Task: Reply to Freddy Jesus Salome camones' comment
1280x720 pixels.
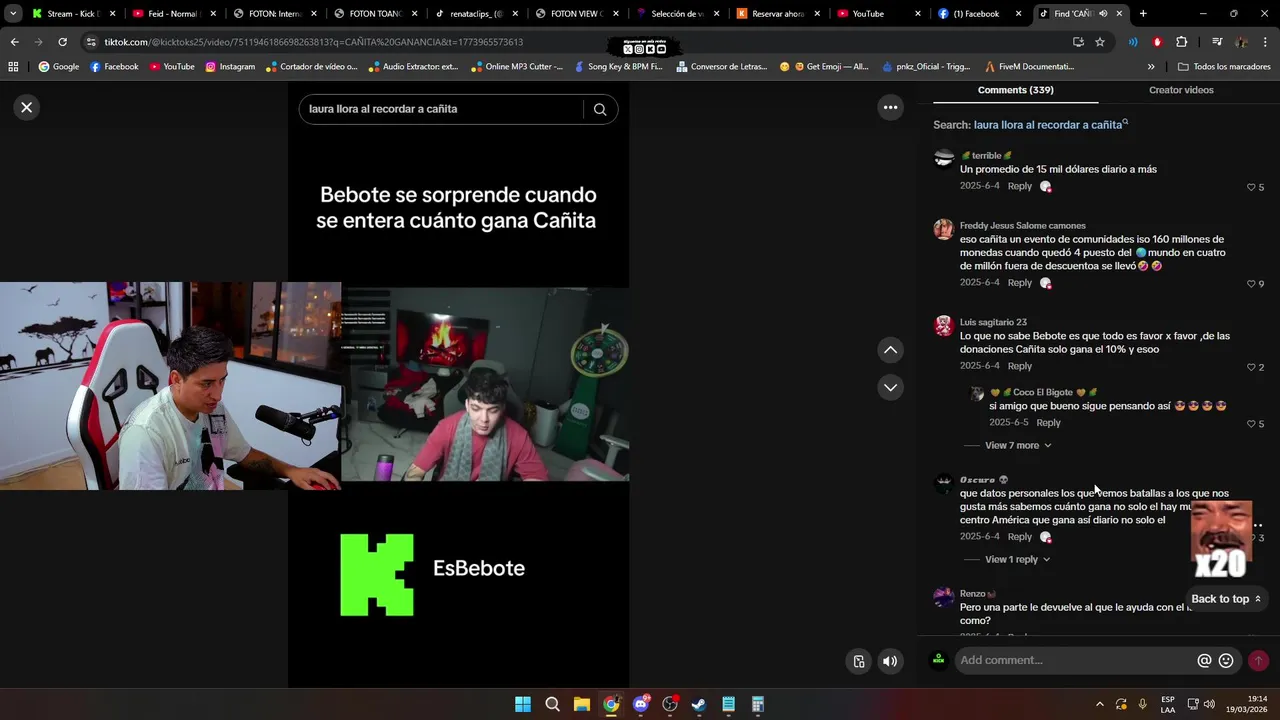Action: pyautogui.click(x=1019, y=283)
